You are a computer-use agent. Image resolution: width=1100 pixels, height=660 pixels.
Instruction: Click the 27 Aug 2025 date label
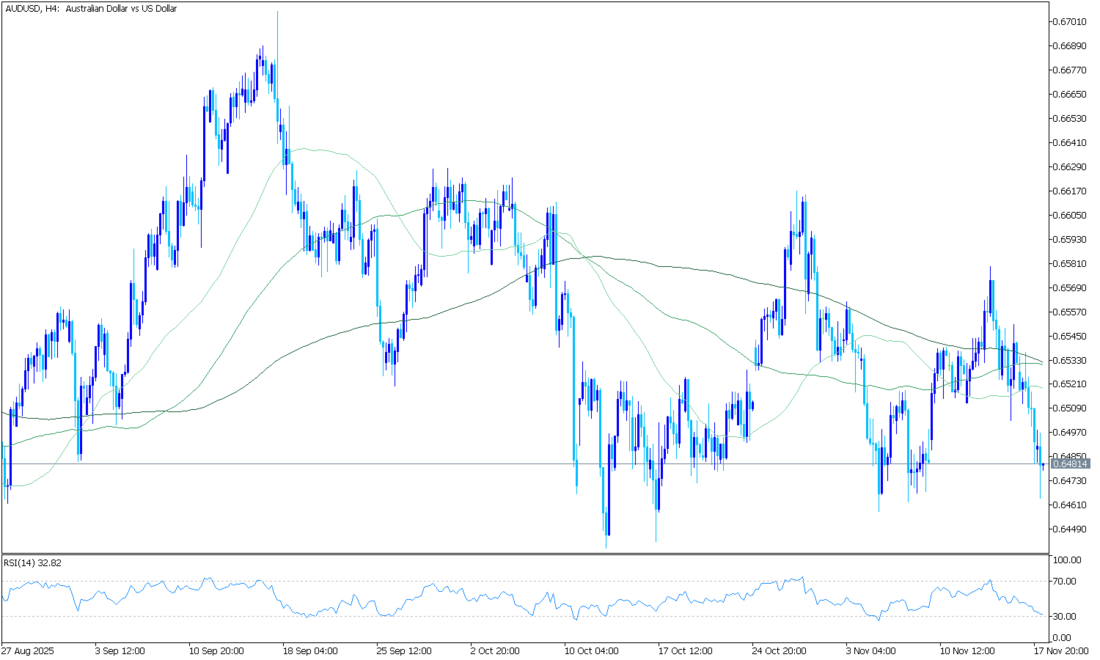[x=27, y=649]
